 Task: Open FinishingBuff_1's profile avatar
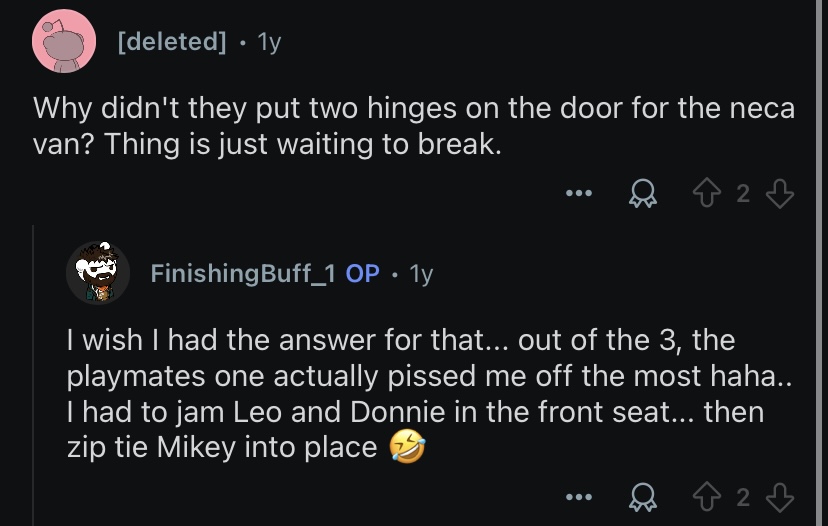pos(98,273)
